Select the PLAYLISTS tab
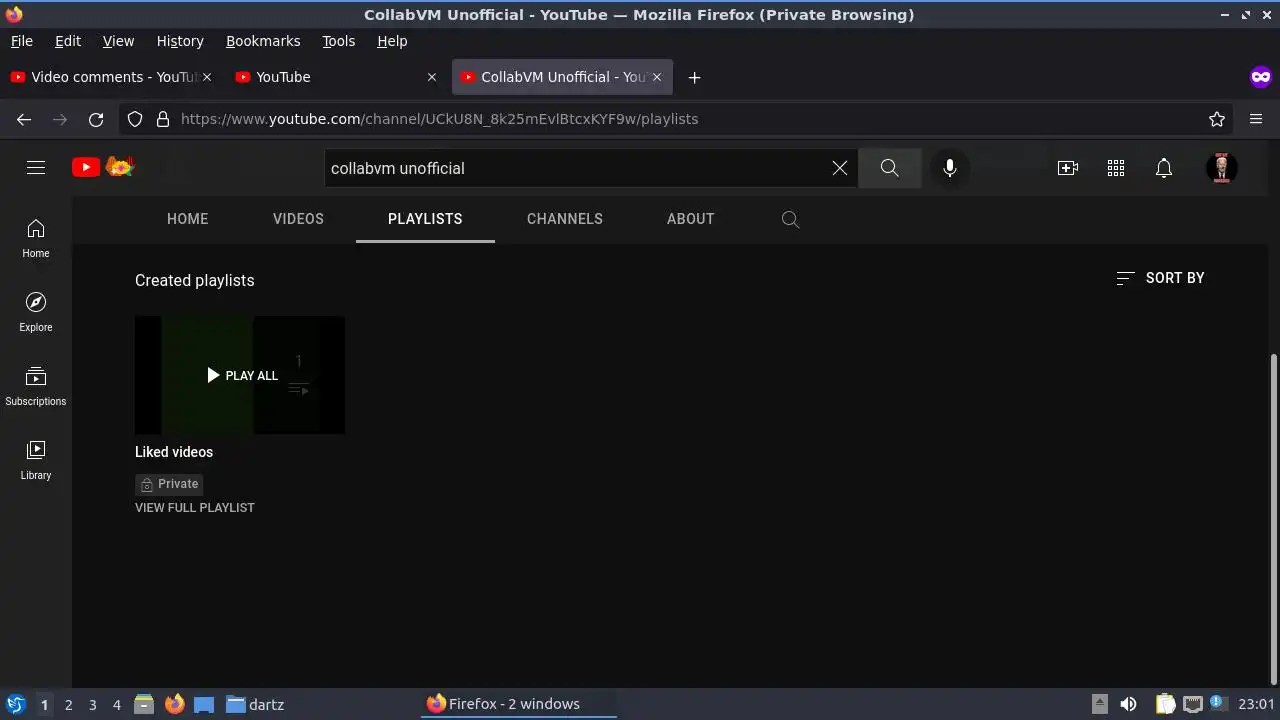This screenshot has height=720, width=1280. click(x=425, y=219)
